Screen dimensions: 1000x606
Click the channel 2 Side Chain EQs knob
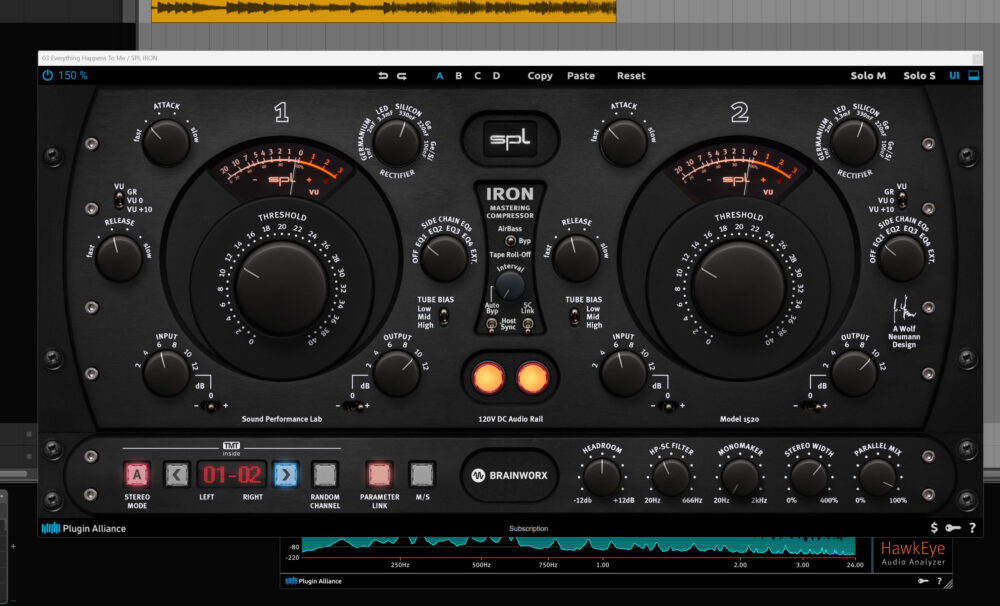(901, 258)
